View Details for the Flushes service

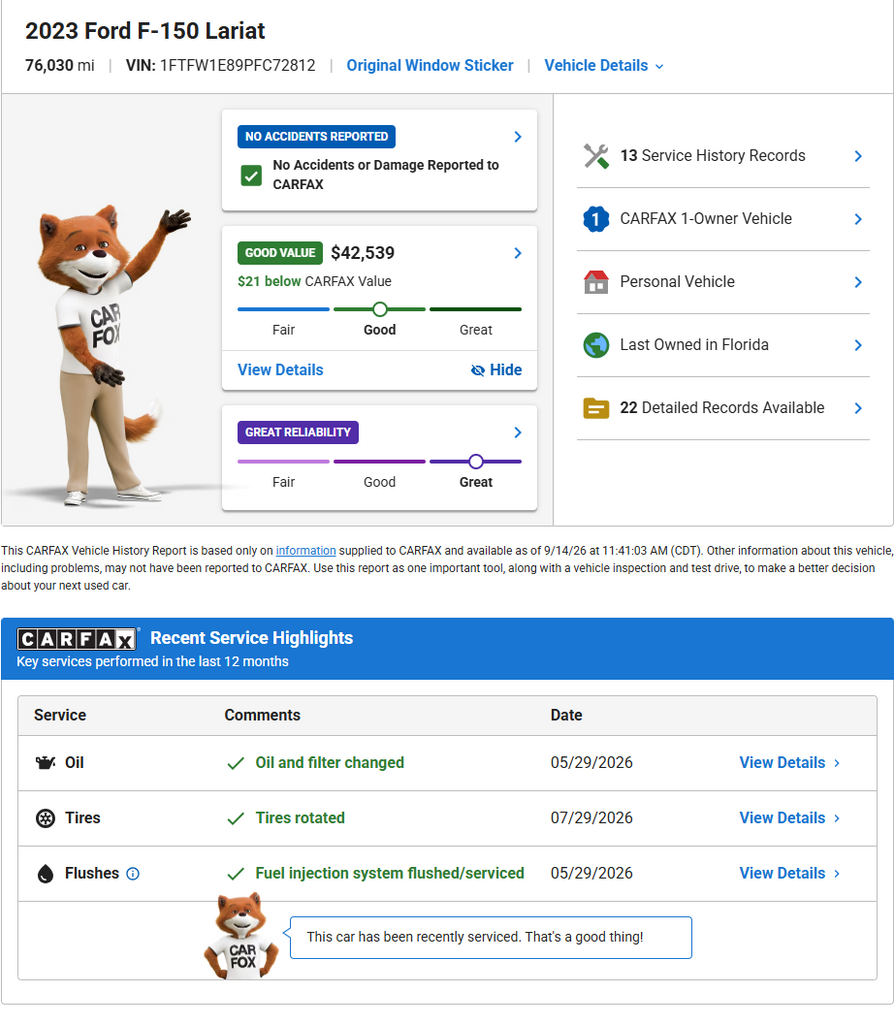[790, 874]
